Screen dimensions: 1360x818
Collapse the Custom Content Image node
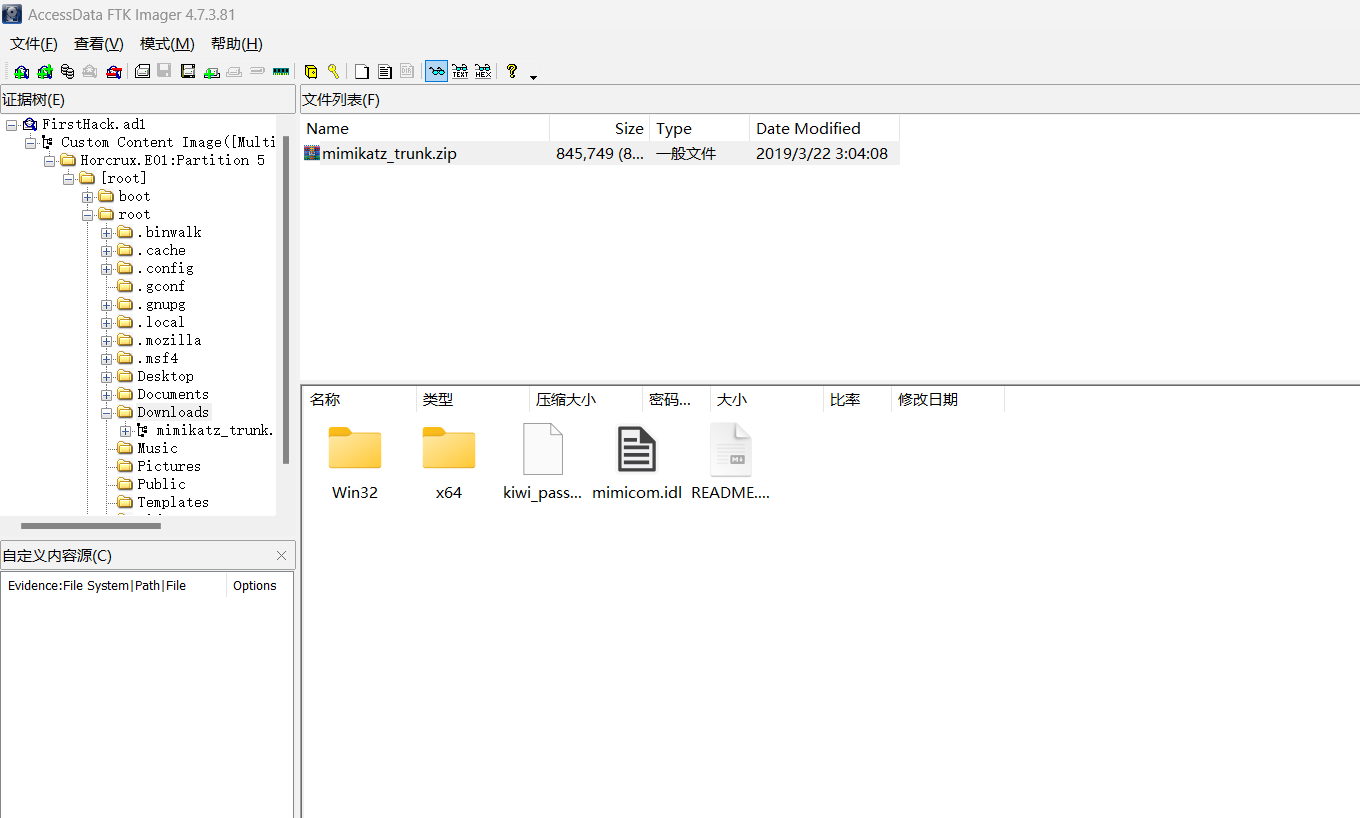30,143
